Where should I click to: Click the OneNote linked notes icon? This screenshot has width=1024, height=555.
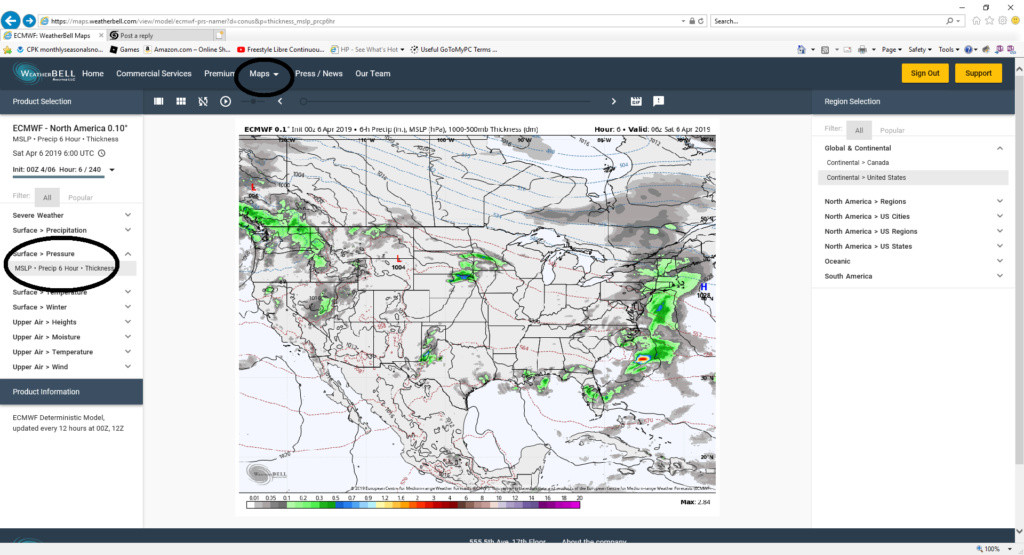1011,50
